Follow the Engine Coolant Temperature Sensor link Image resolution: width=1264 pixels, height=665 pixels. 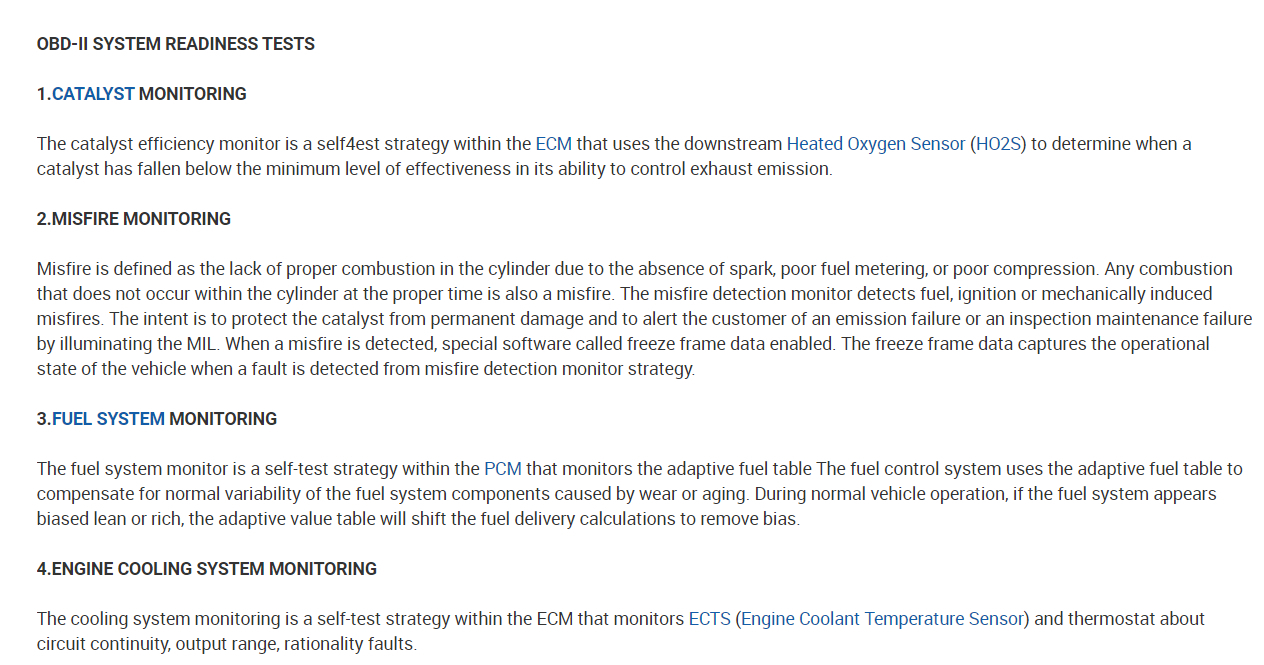[x=883, y=619]
